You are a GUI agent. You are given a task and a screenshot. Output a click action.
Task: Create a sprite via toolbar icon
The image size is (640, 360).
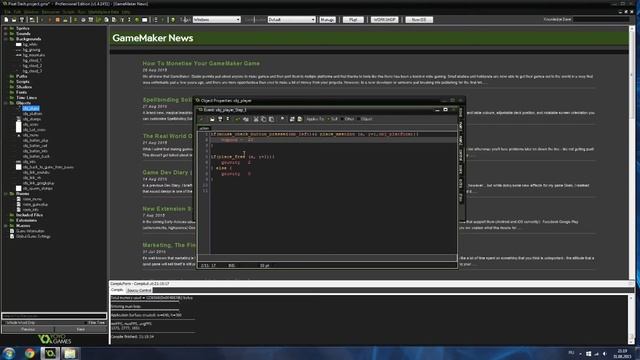pyautogui.click(x=75, y=20)
